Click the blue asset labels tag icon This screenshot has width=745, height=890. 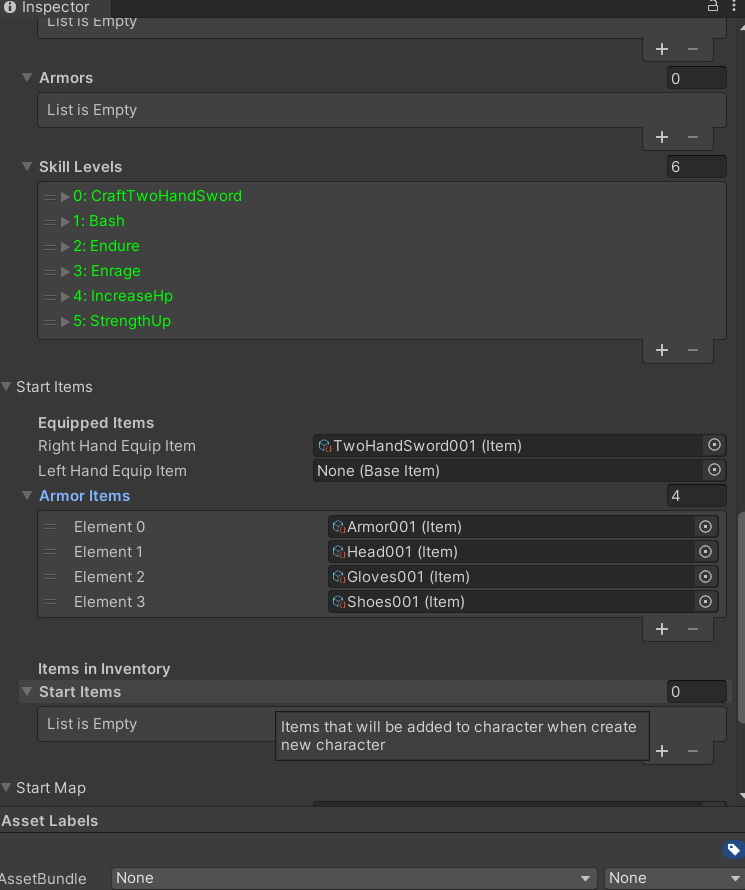coord(733,849)
